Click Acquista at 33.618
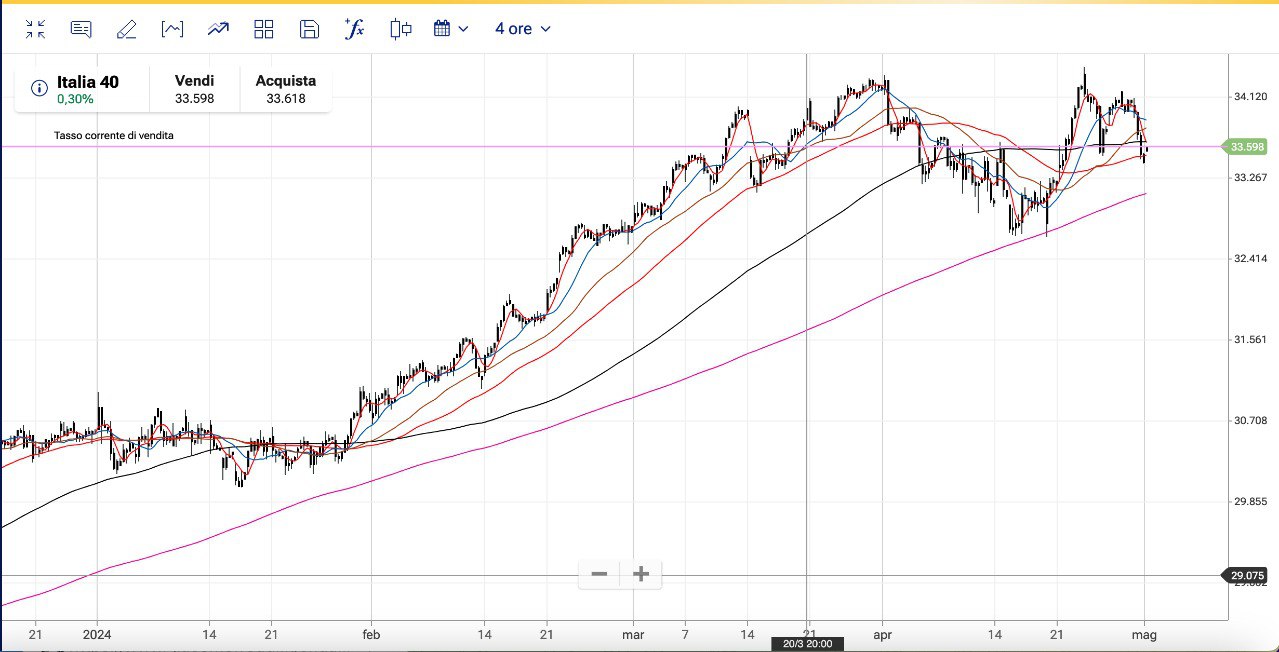 point(285,89)
